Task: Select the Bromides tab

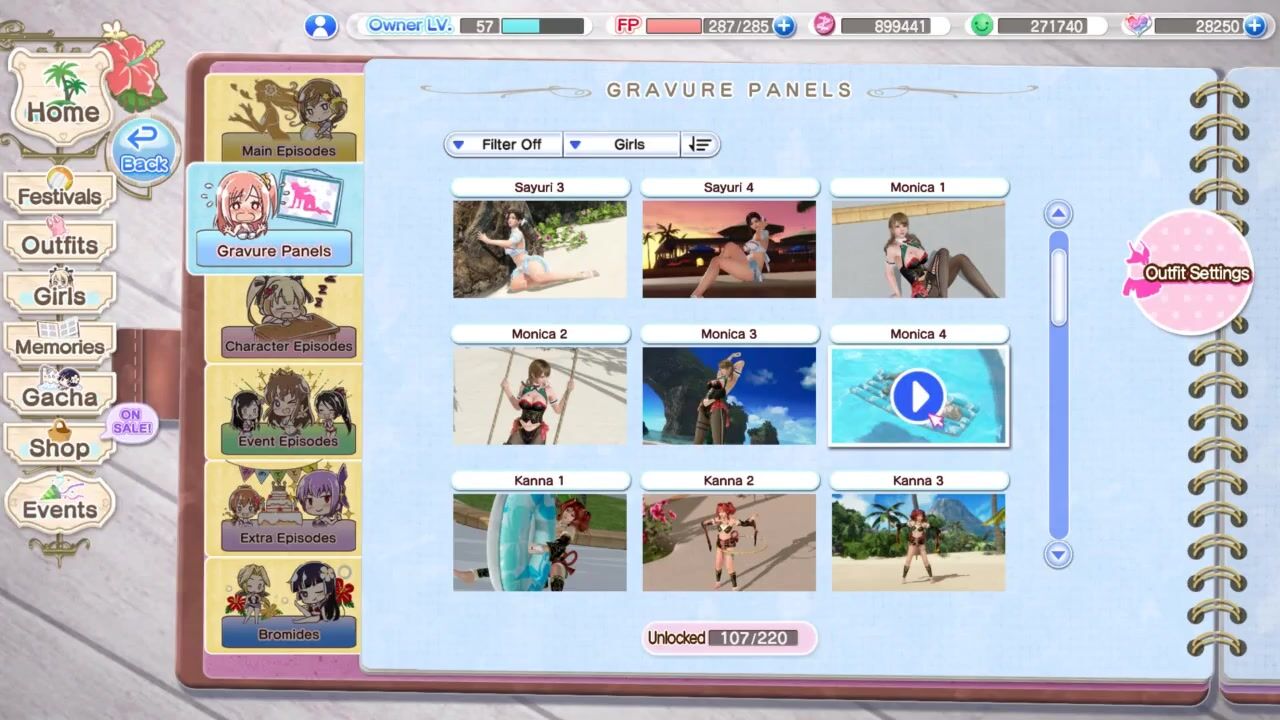Action: [286, 606]
